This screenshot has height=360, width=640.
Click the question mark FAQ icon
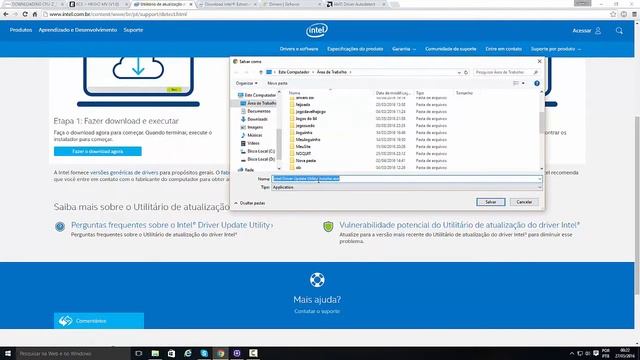pos(60,227)
